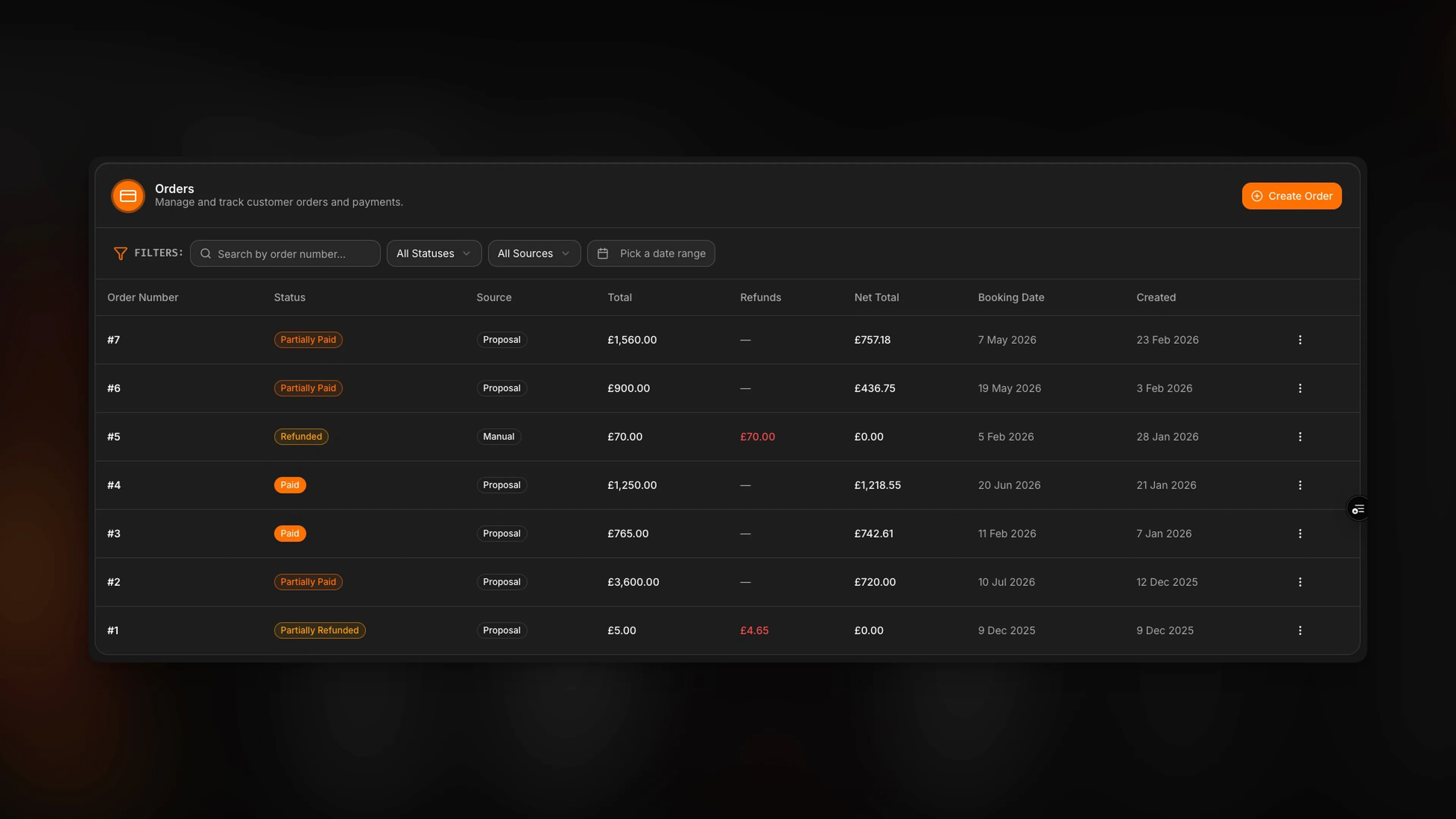Click the red £70.00 refund amount
1456x819 pixels.
tap(758, 436)
